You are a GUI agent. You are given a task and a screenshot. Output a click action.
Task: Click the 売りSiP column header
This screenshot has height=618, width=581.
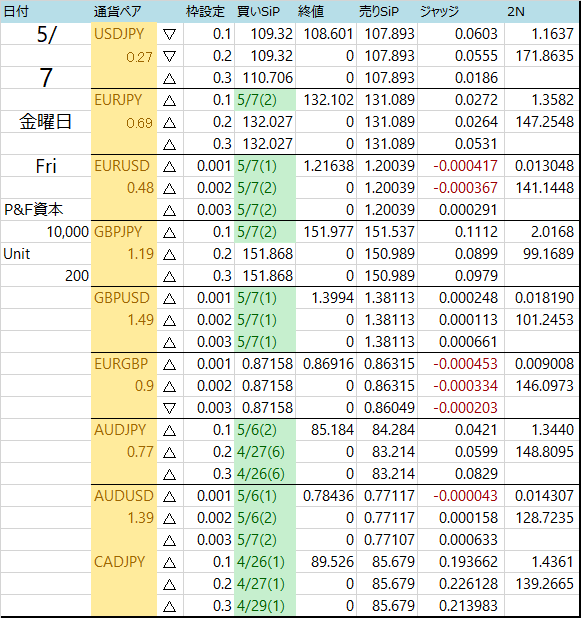(x=379, y=11)
